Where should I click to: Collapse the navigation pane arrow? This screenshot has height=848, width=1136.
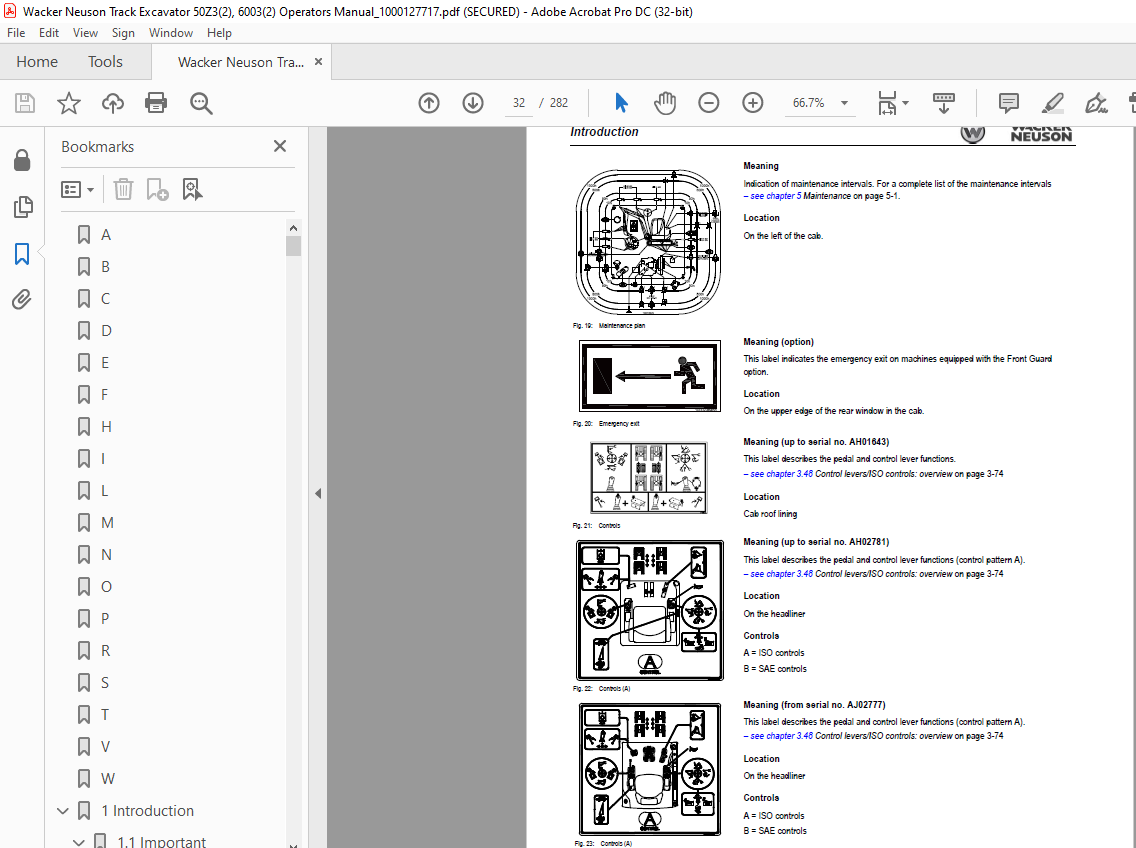tap(318, 494)
